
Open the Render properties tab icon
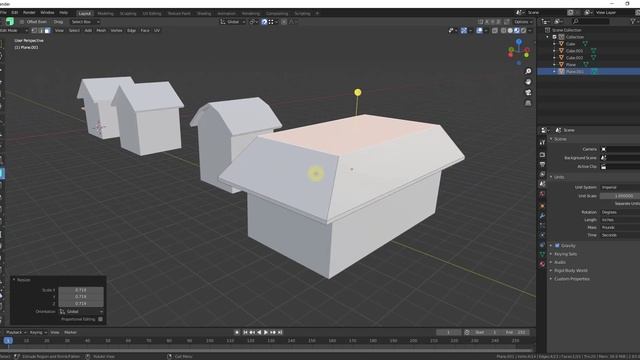click(x=542, y=155)
